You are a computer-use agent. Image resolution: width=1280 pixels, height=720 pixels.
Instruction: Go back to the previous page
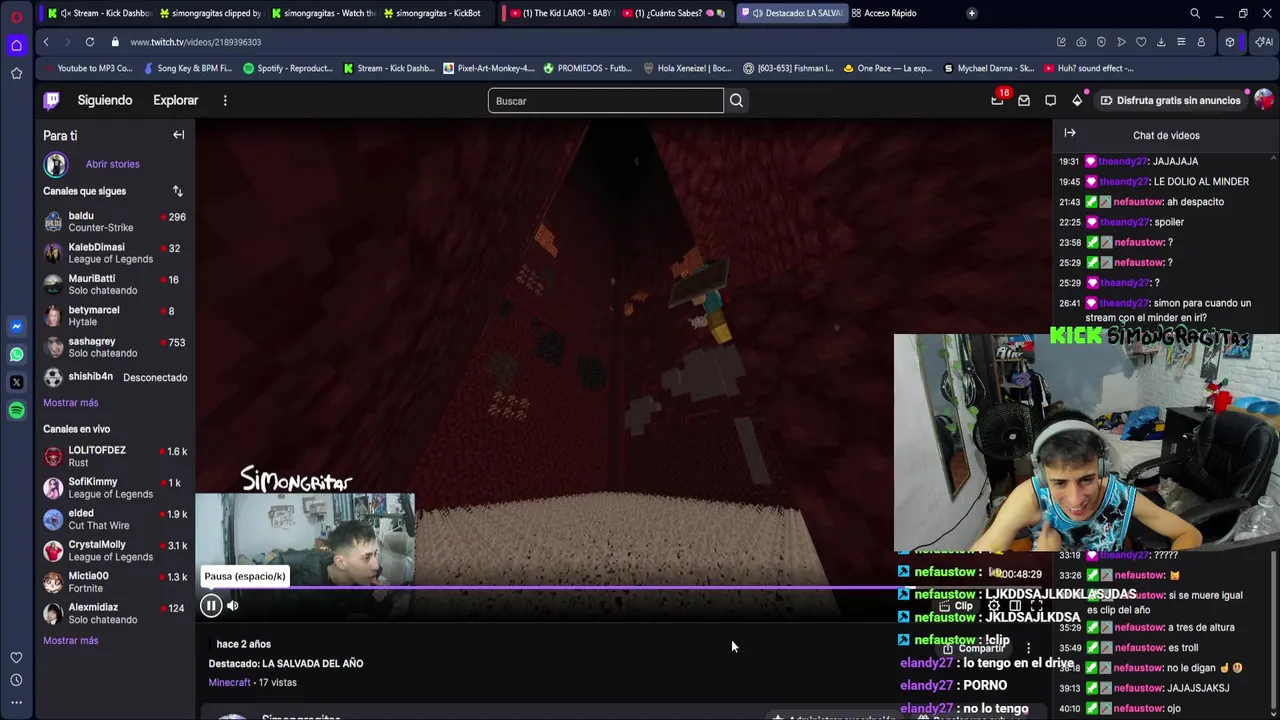46,42
